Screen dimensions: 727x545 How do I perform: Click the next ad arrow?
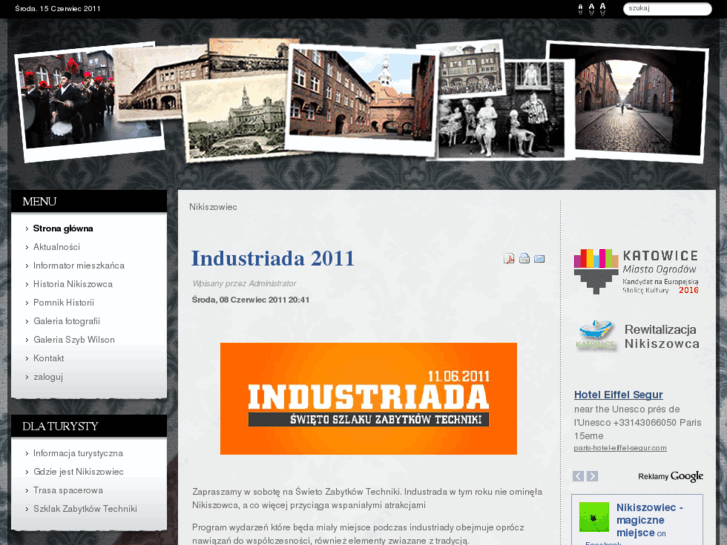click(x=592, y=476)
